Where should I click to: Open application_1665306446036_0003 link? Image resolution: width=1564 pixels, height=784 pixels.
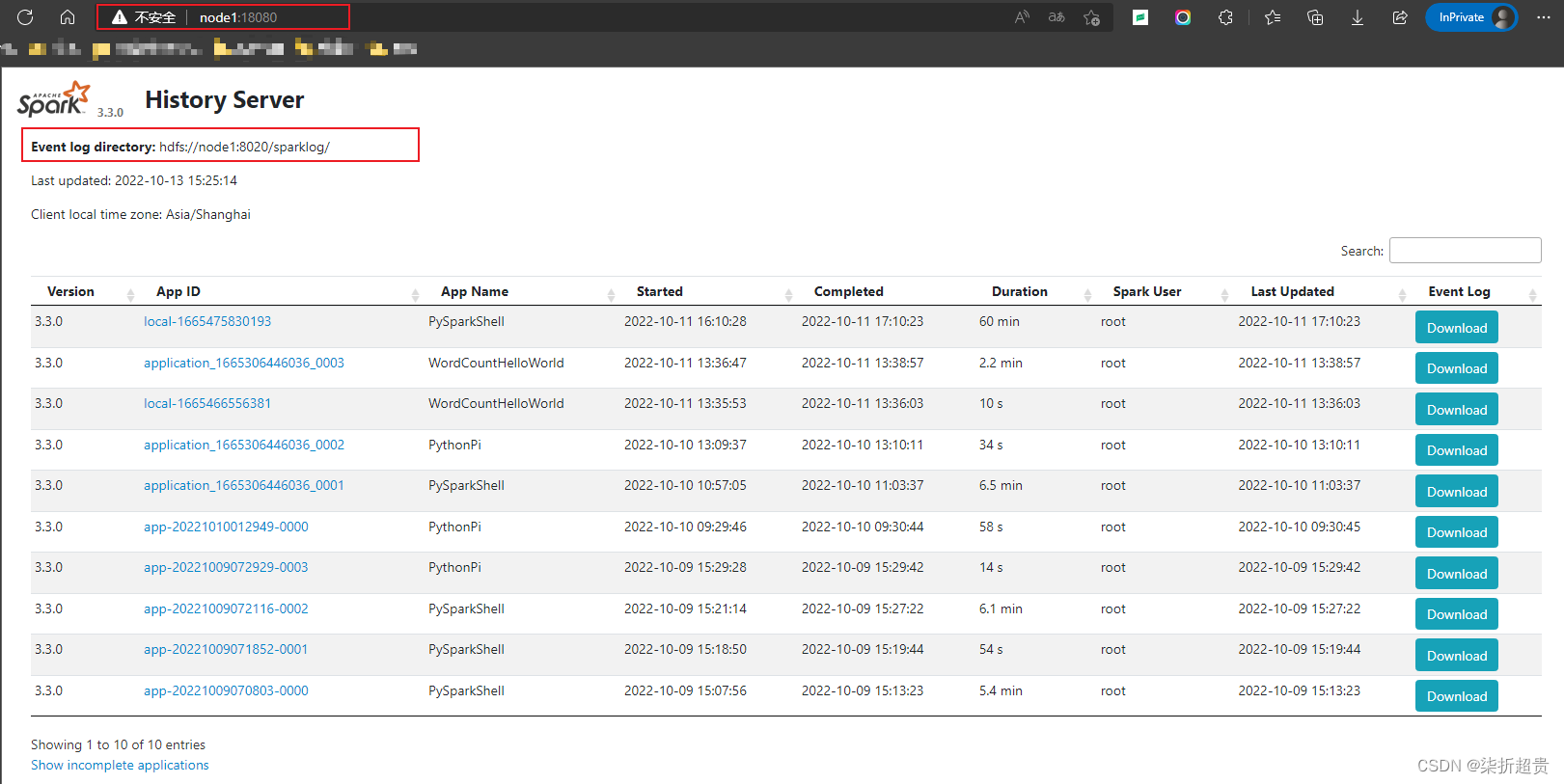[244, 363]
